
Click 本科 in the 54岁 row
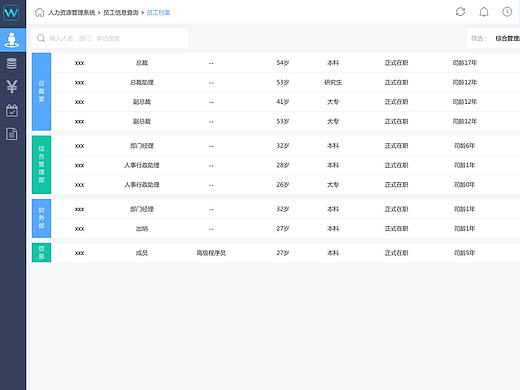(333, 63)
